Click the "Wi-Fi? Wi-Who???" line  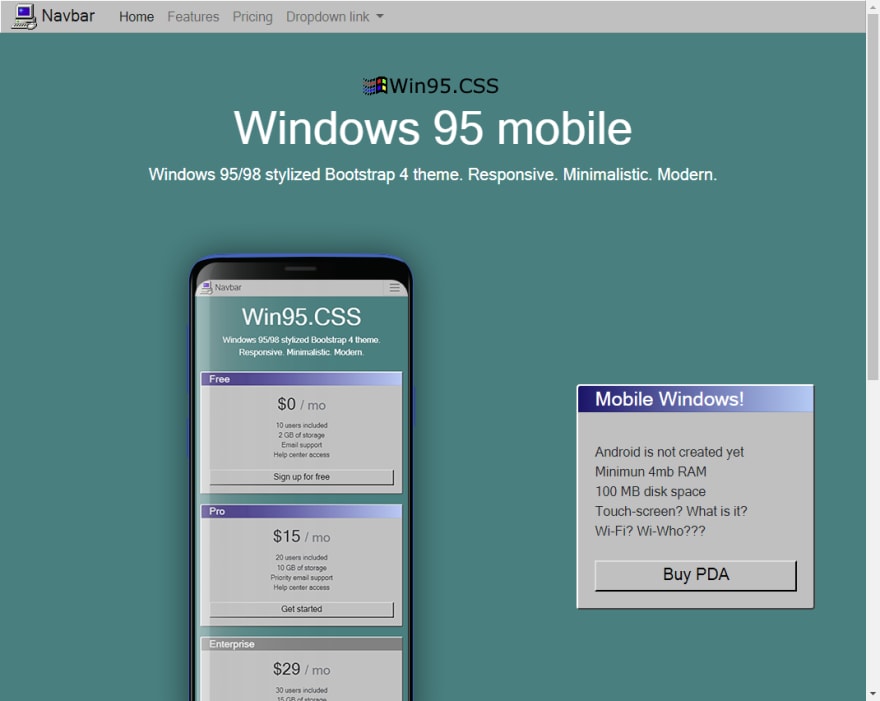[x=650, y=531]
